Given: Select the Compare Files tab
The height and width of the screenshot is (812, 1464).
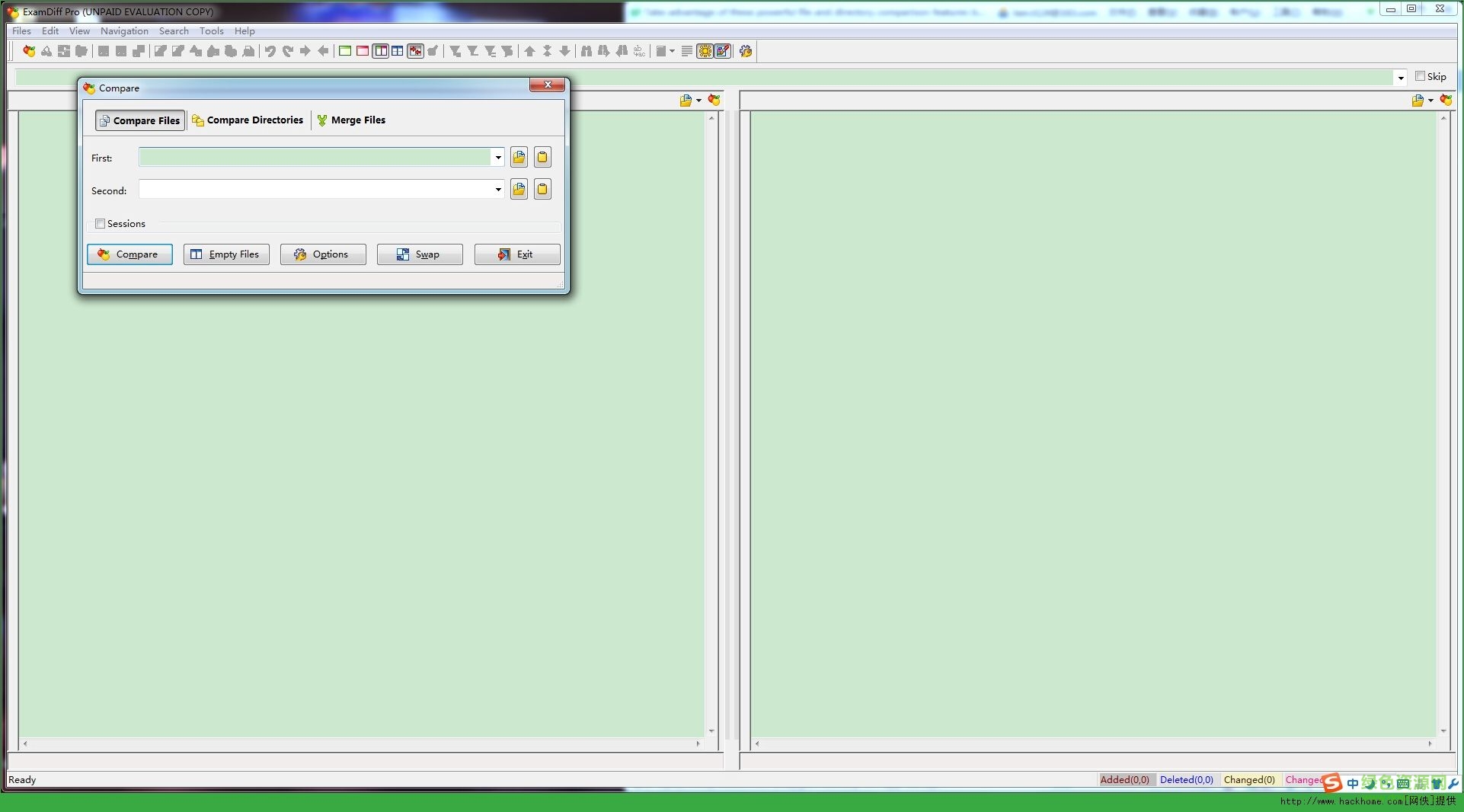Looking at the screenshot, I should tap(140, 120).
